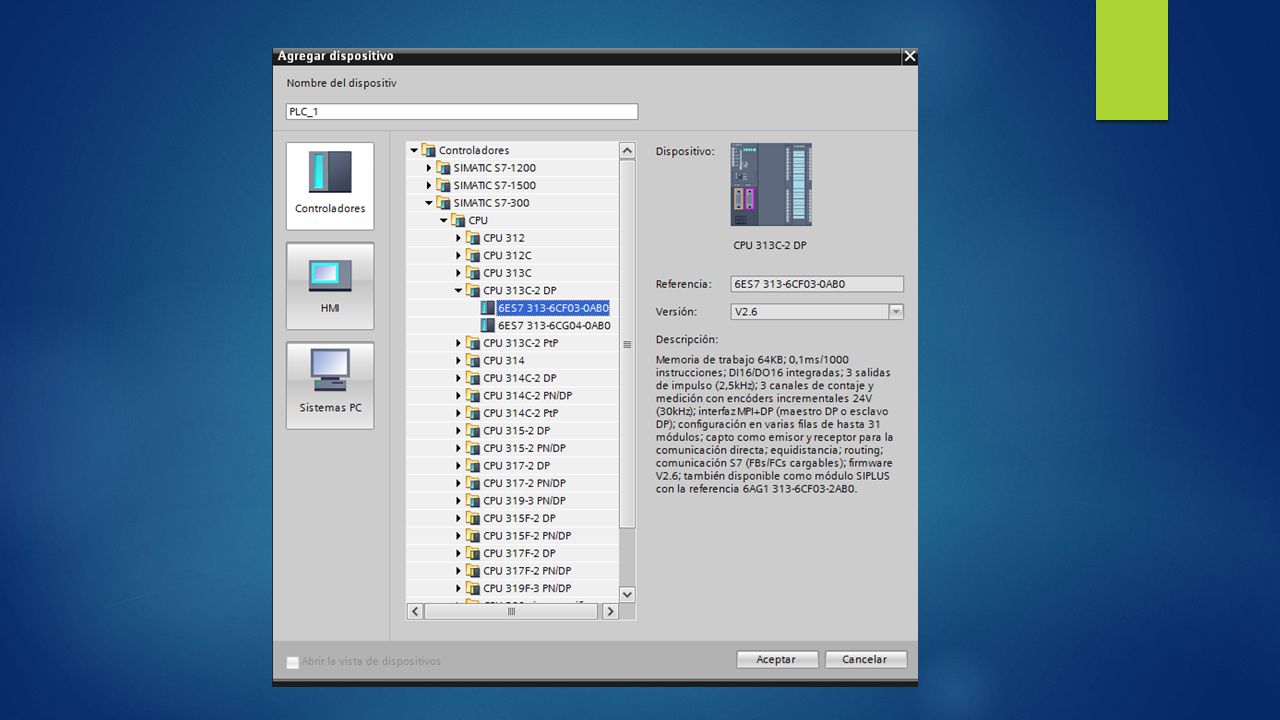
Task: Select the 'CPU 317-2 DP' tree label
Action: point(516,465)
